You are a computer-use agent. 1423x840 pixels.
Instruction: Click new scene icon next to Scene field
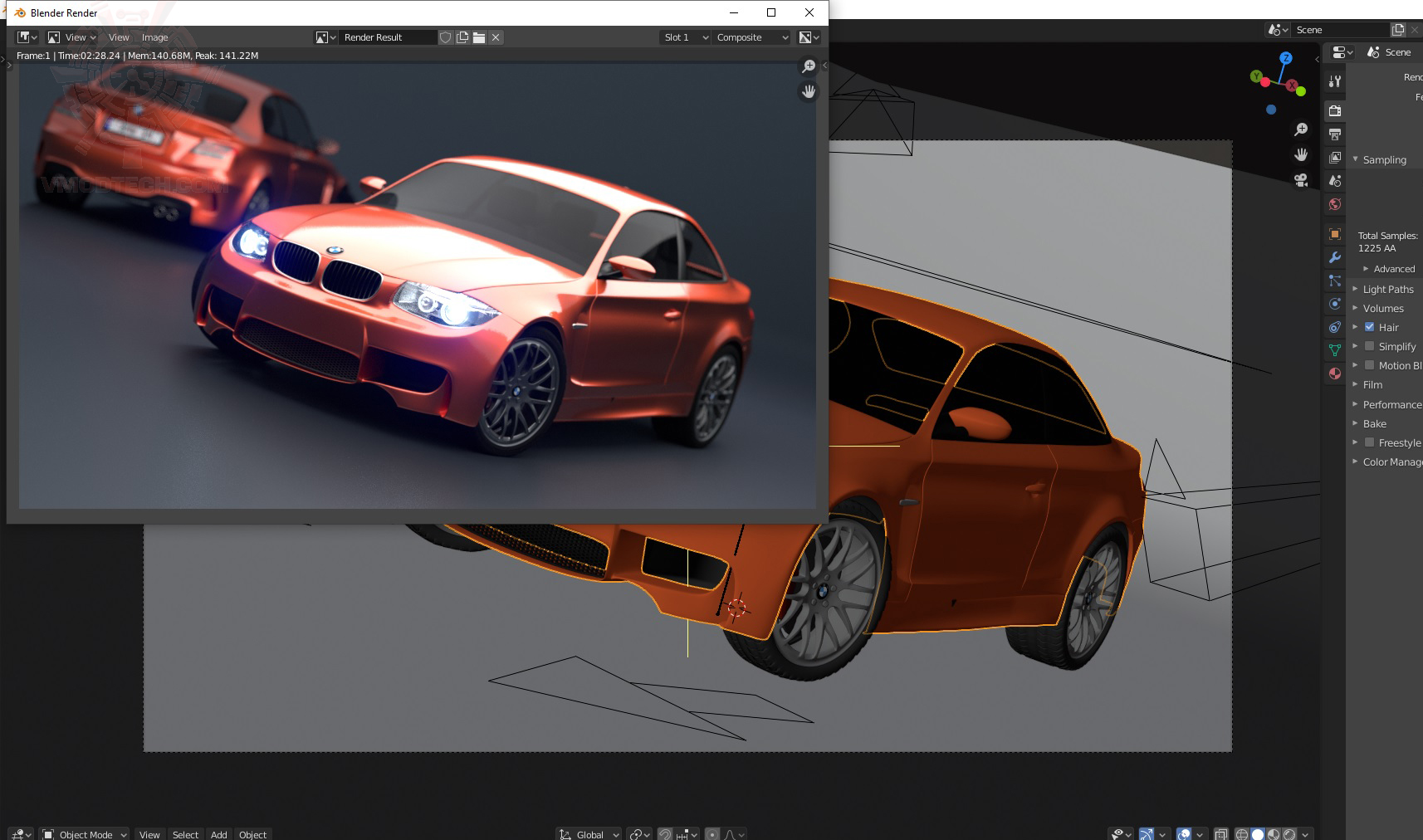point(1398,30)
